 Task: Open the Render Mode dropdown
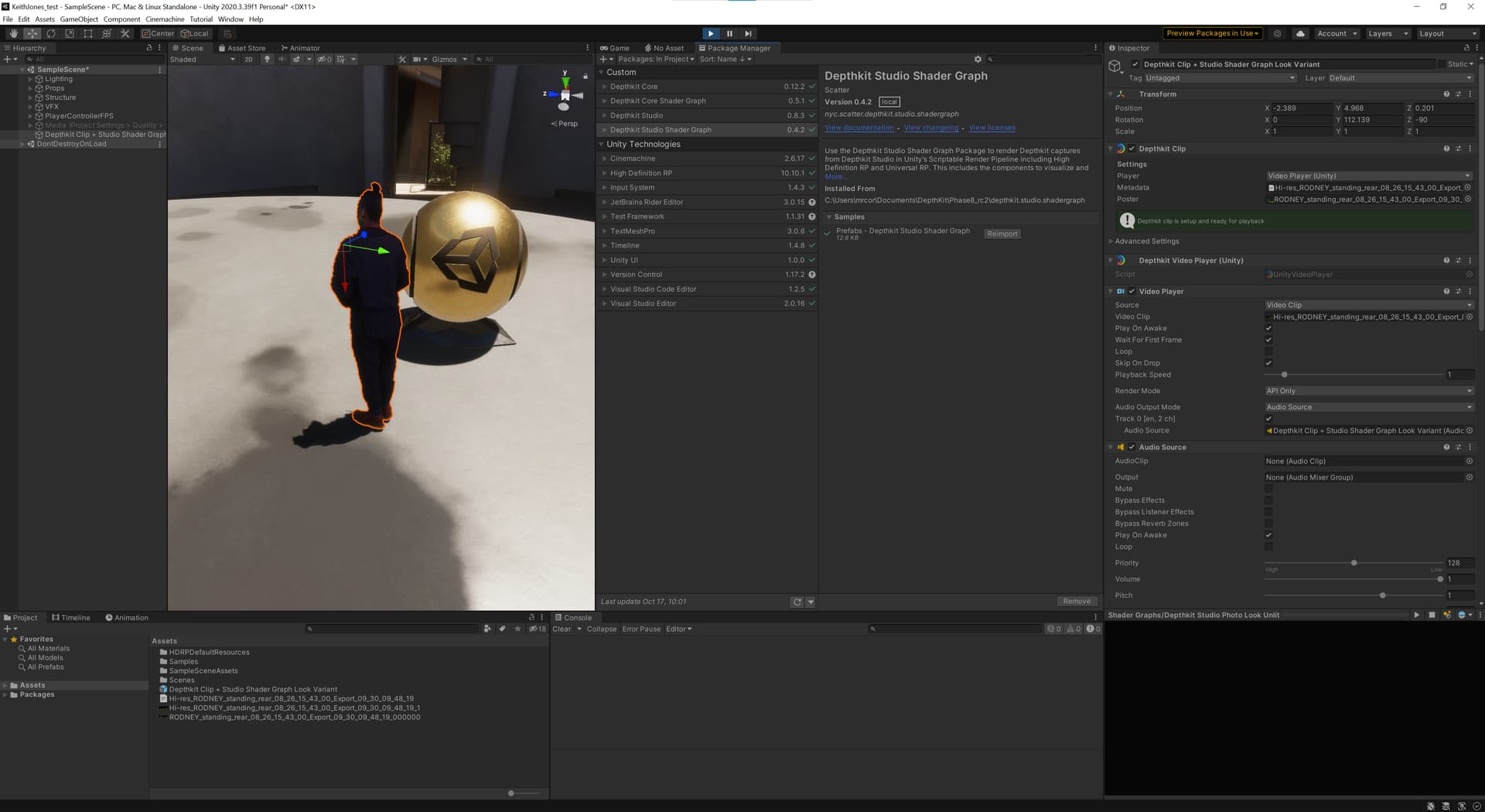[1368, 391]
